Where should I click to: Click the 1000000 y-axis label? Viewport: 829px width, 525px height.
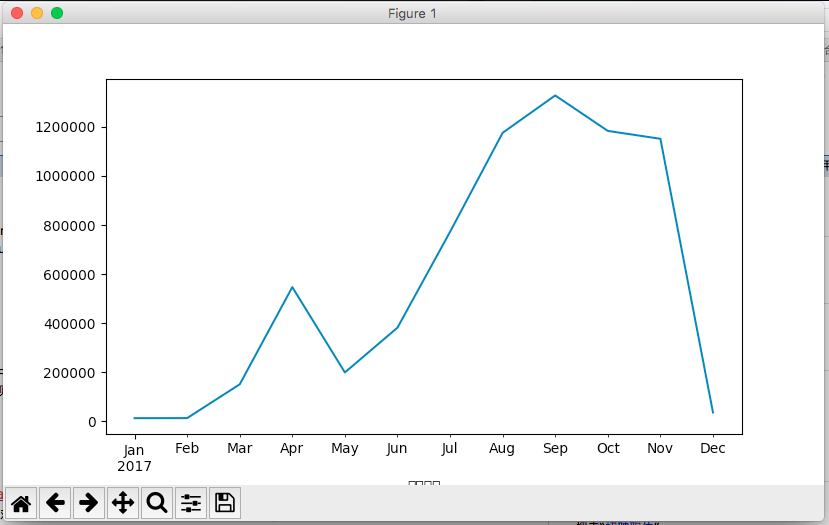(65, 177)
